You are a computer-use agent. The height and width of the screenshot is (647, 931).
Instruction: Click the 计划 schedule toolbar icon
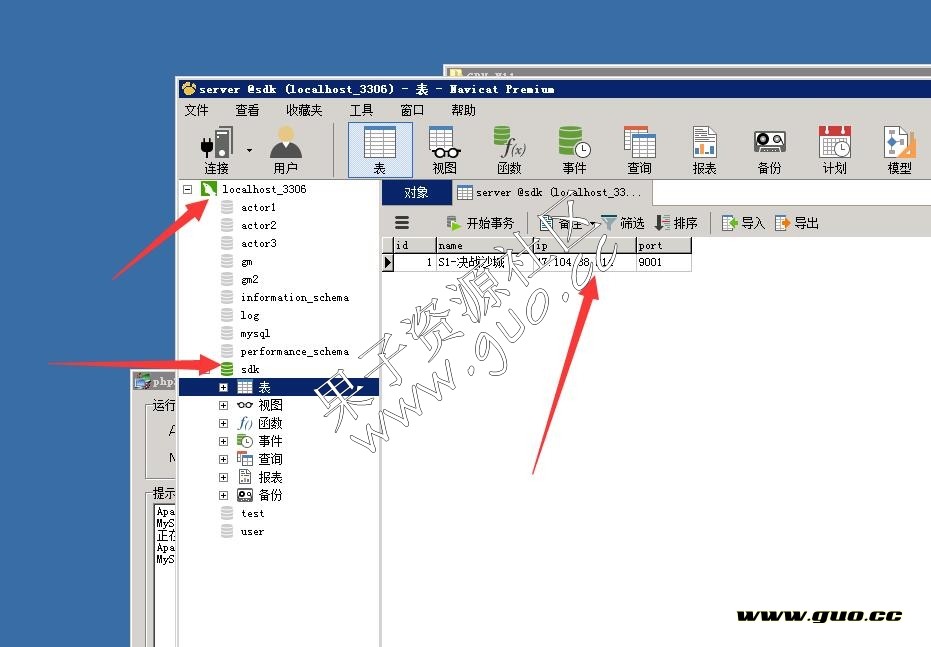pos(834,148)
